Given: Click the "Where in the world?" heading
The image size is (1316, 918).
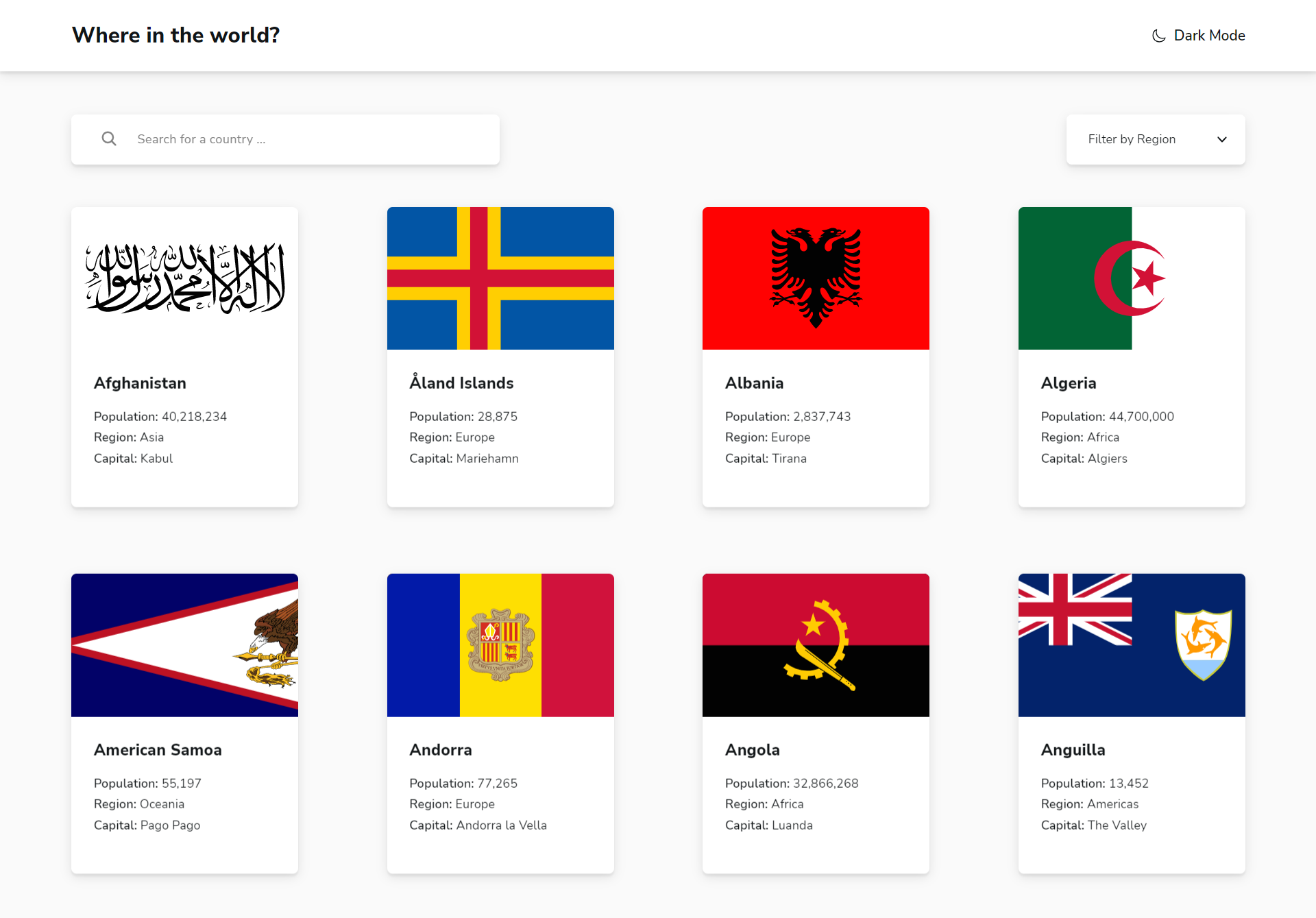Looking at the screenshot, I should 175,35.
